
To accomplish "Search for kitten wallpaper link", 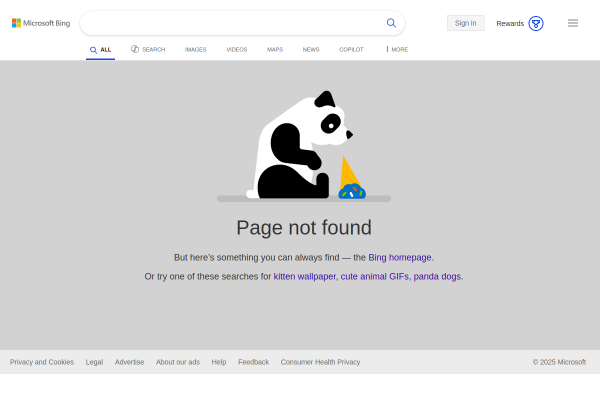I will click(x=305, y=276).
